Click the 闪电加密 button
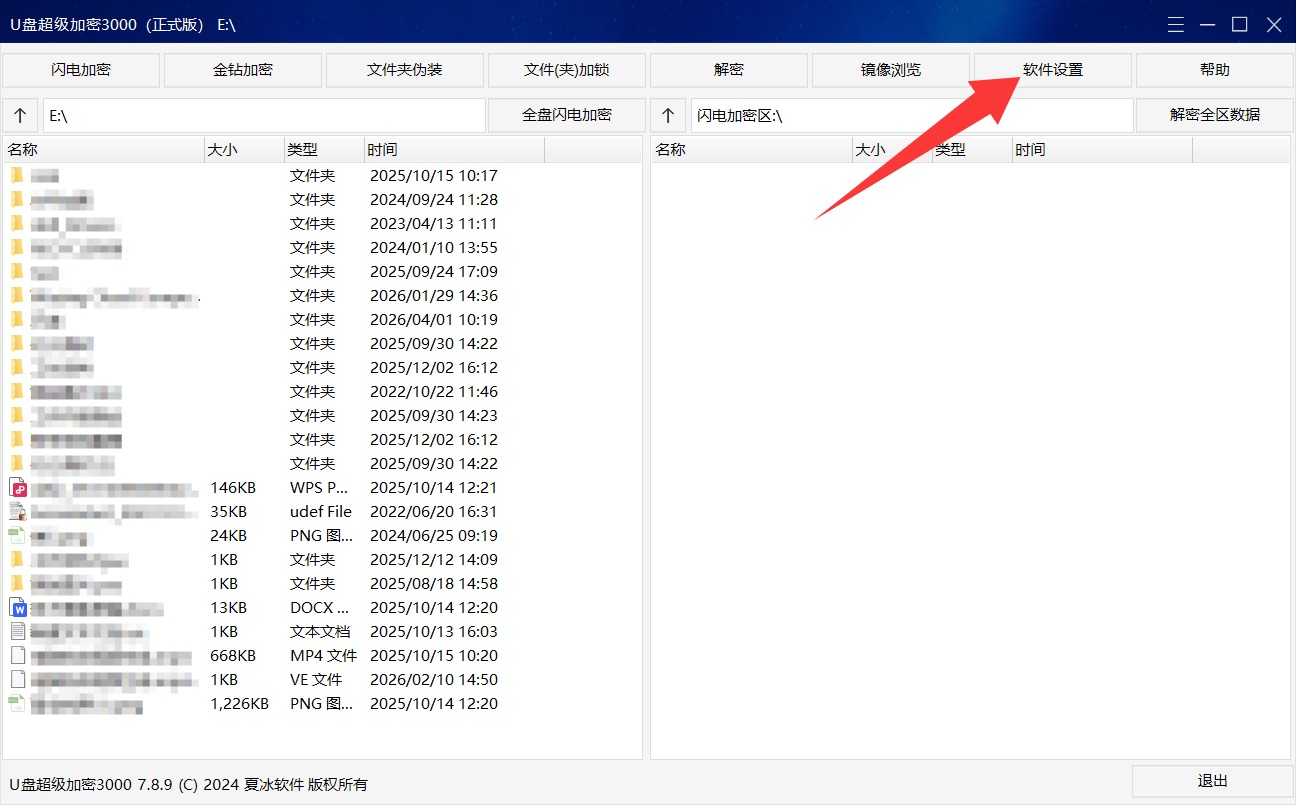This screenshot has height=805, width=1296. (x=81, y=70)
